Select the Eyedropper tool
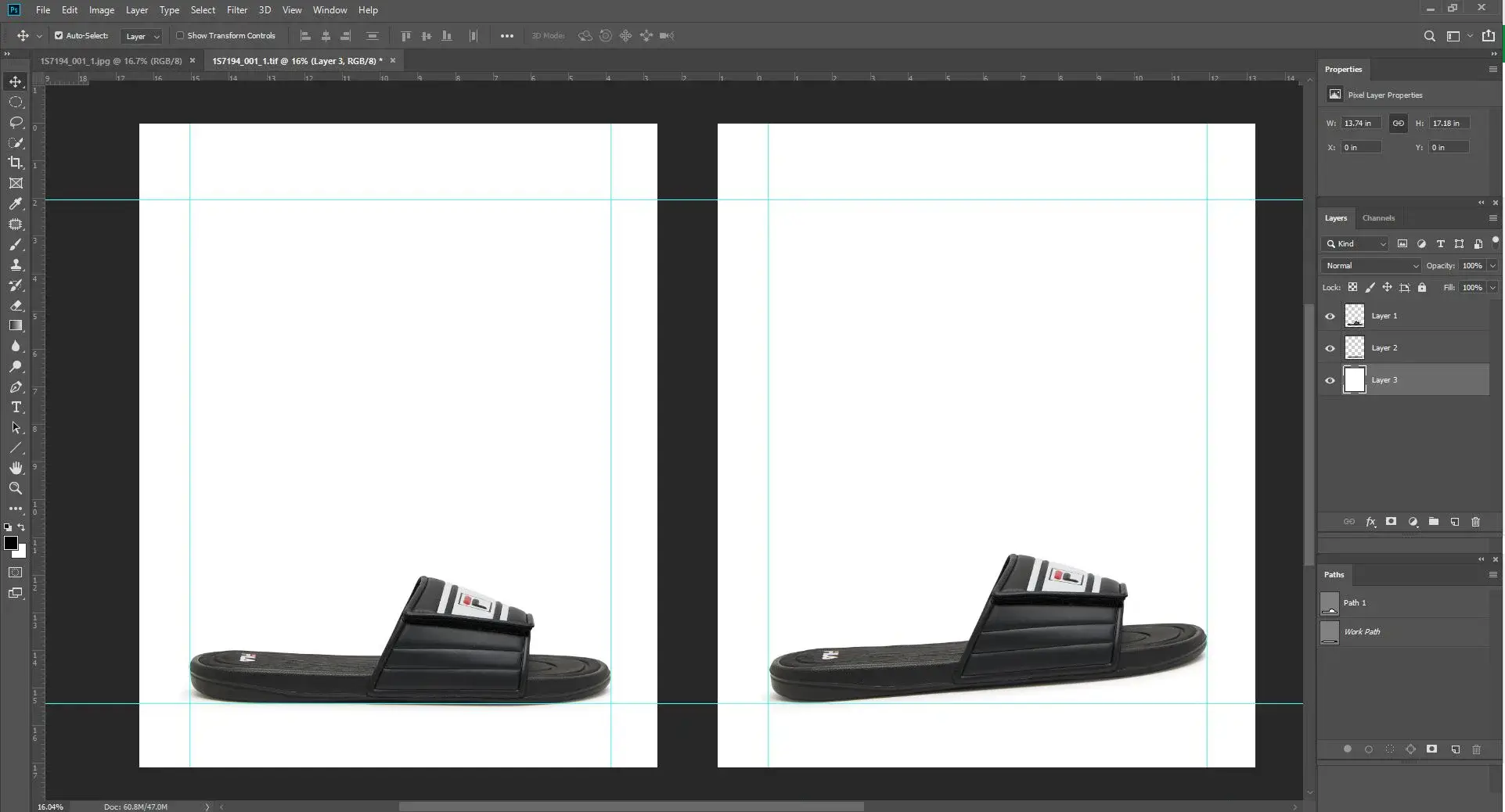 [x=16, y=203]
